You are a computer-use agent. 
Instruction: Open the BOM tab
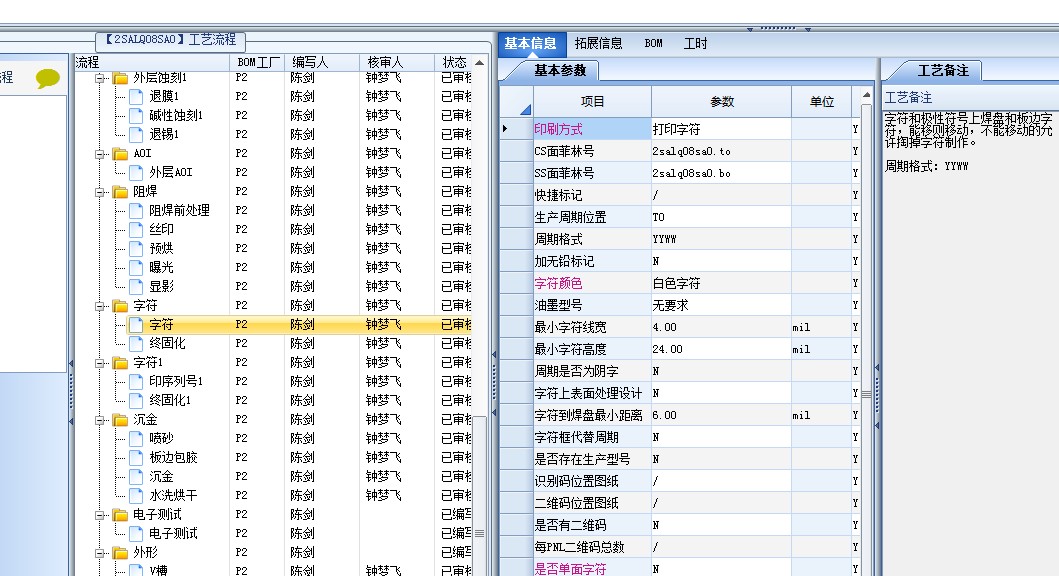[x=653, y=44]
